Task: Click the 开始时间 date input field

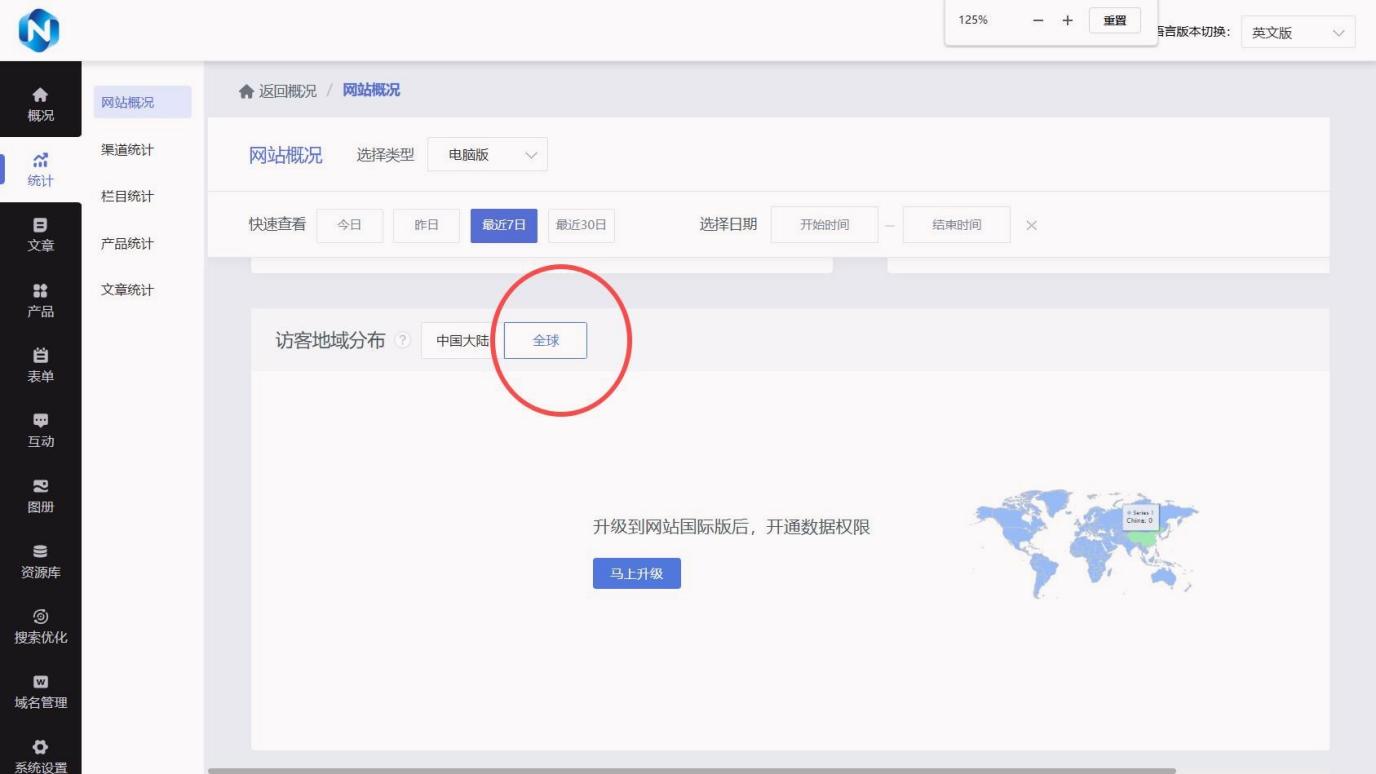Action: coord(824,225)
